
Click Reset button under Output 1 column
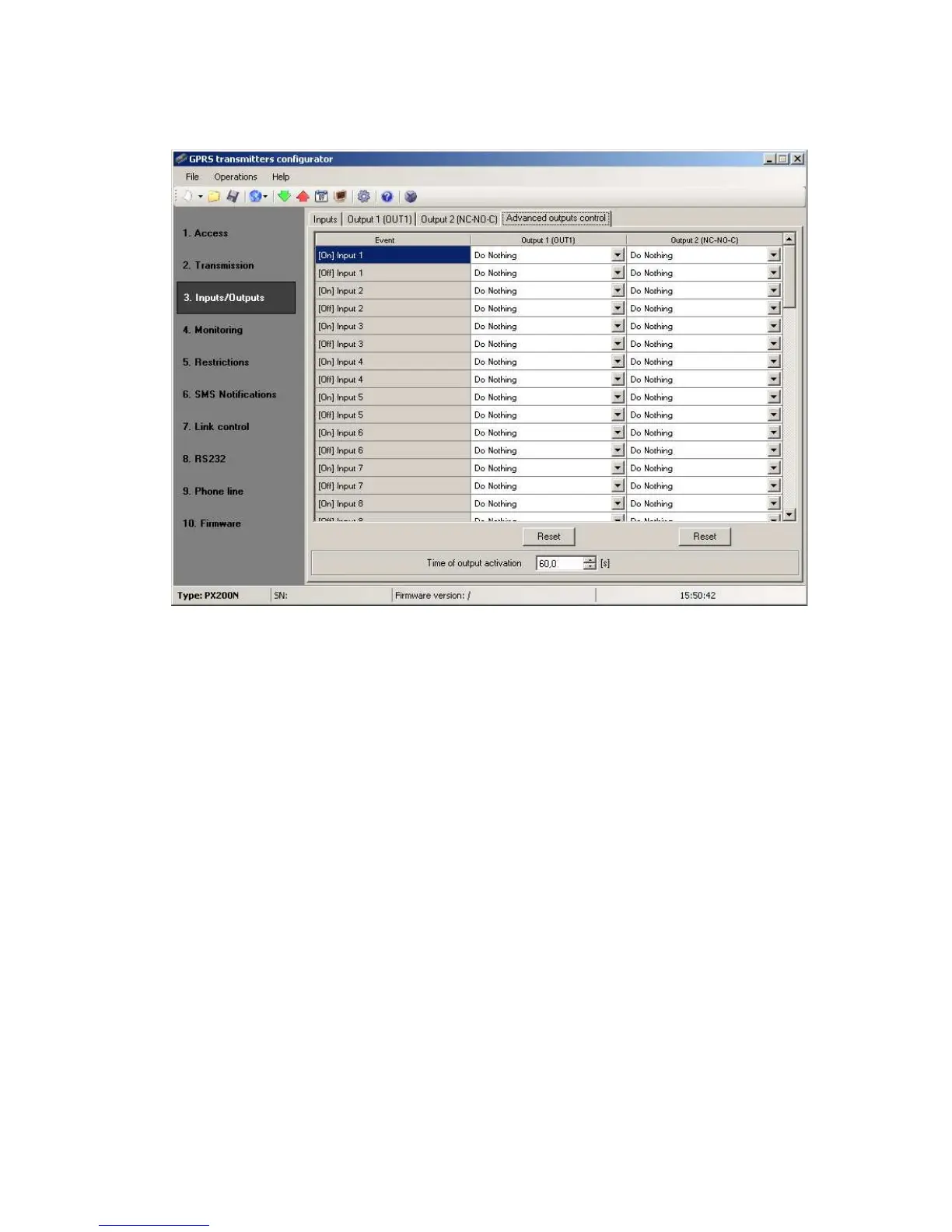point(548,537)
